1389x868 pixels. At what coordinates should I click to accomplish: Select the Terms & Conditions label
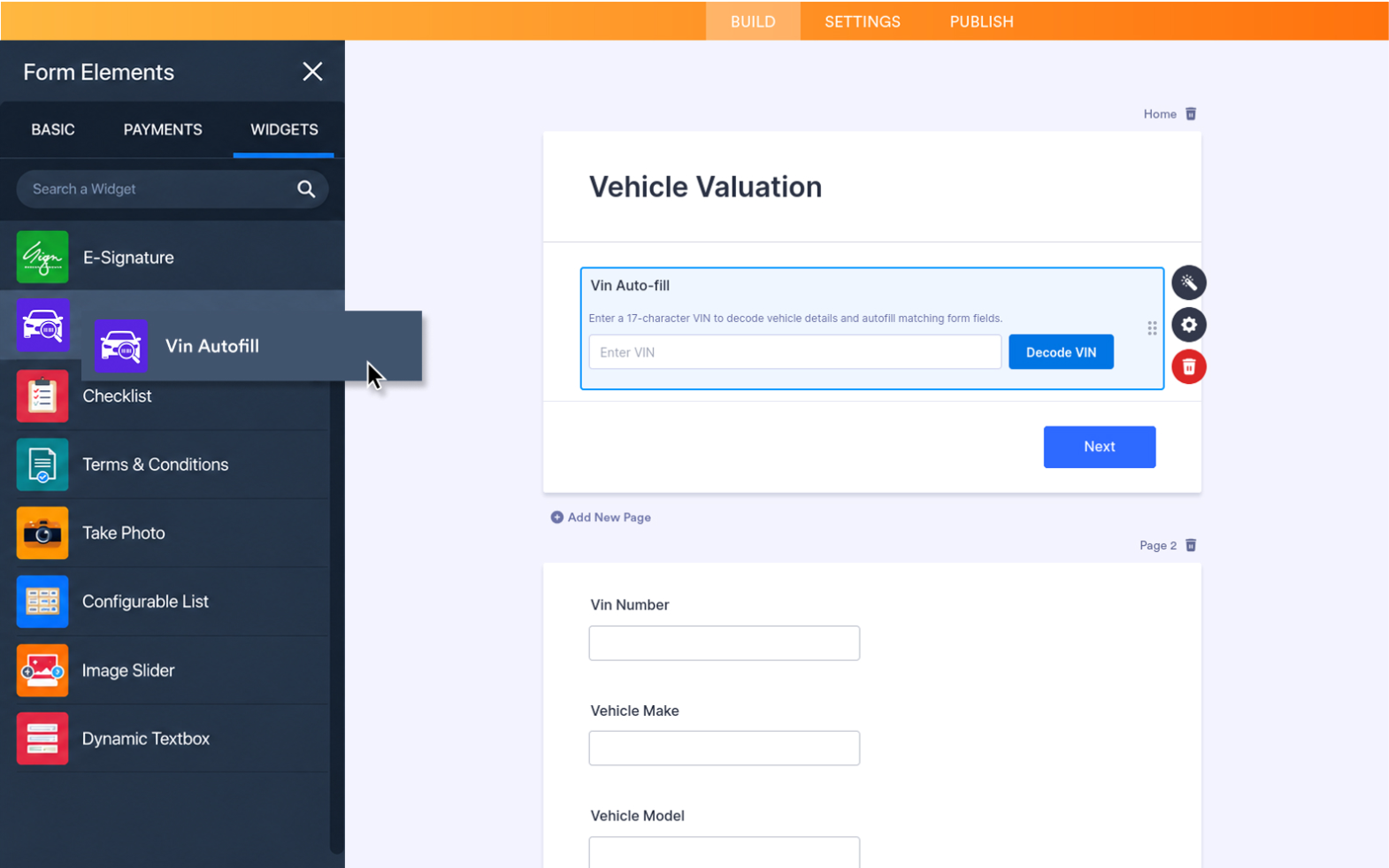[x=155, y=465]
